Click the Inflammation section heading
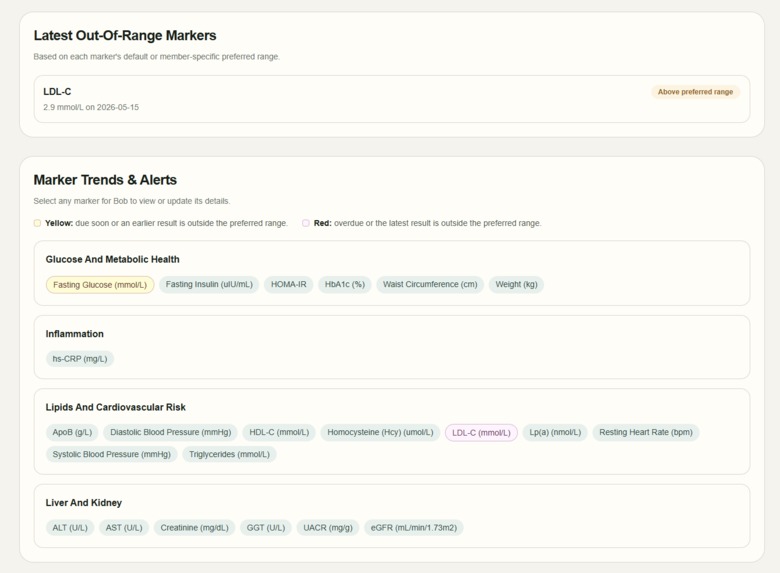The height and width of the screenshot is (573, 780). (75, 334)
